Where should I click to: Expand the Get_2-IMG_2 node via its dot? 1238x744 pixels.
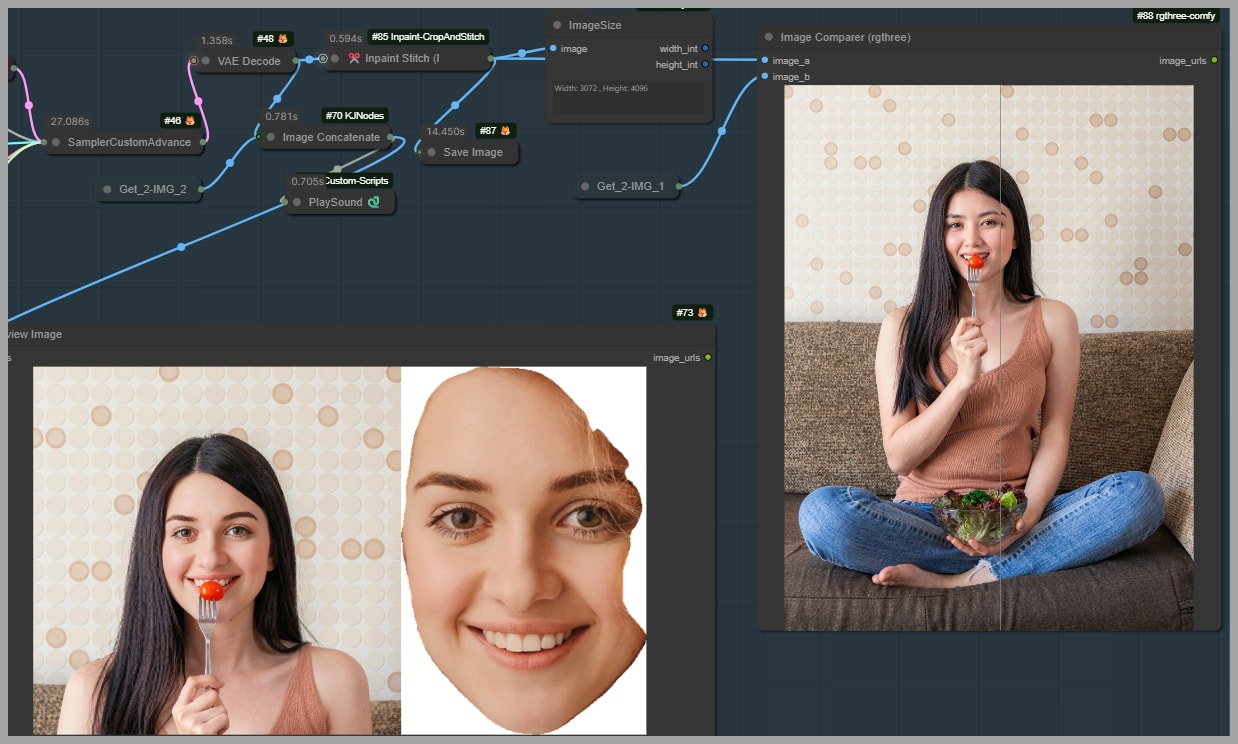(108, 189)
